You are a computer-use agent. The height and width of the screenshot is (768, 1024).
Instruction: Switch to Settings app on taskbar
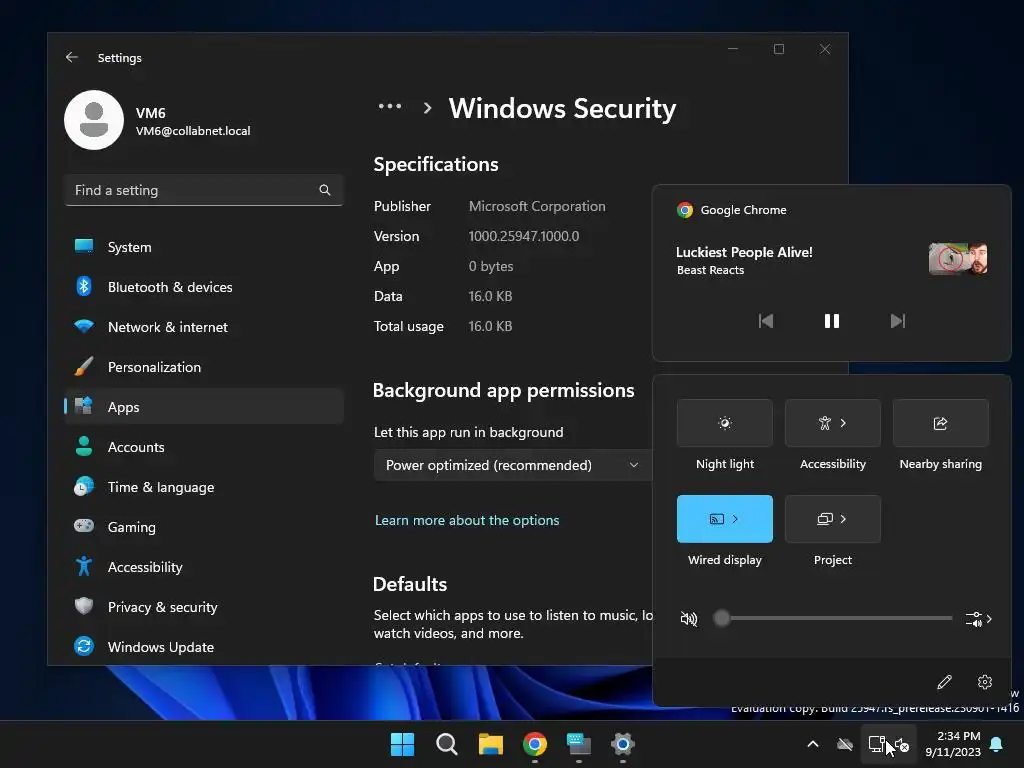(623, 744)
